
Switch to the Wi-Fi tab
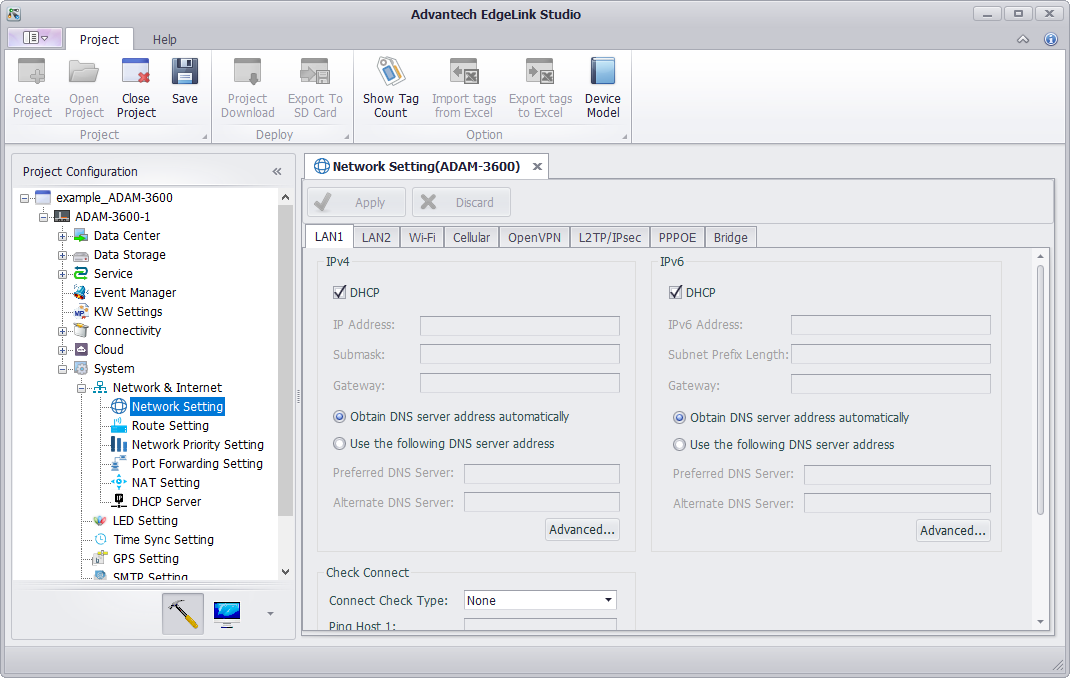coord(422,237)
